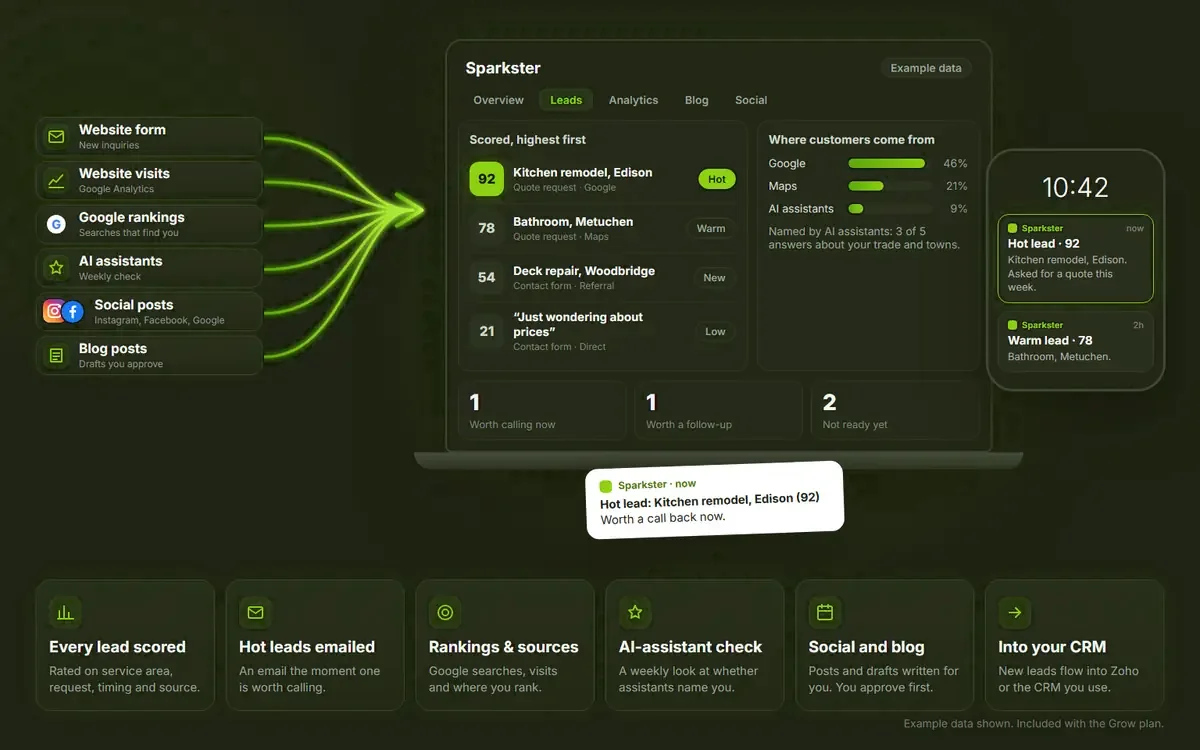Click the chart line icon beside Website visits
Screen dimensions: 1200x750
pos(56,180)
